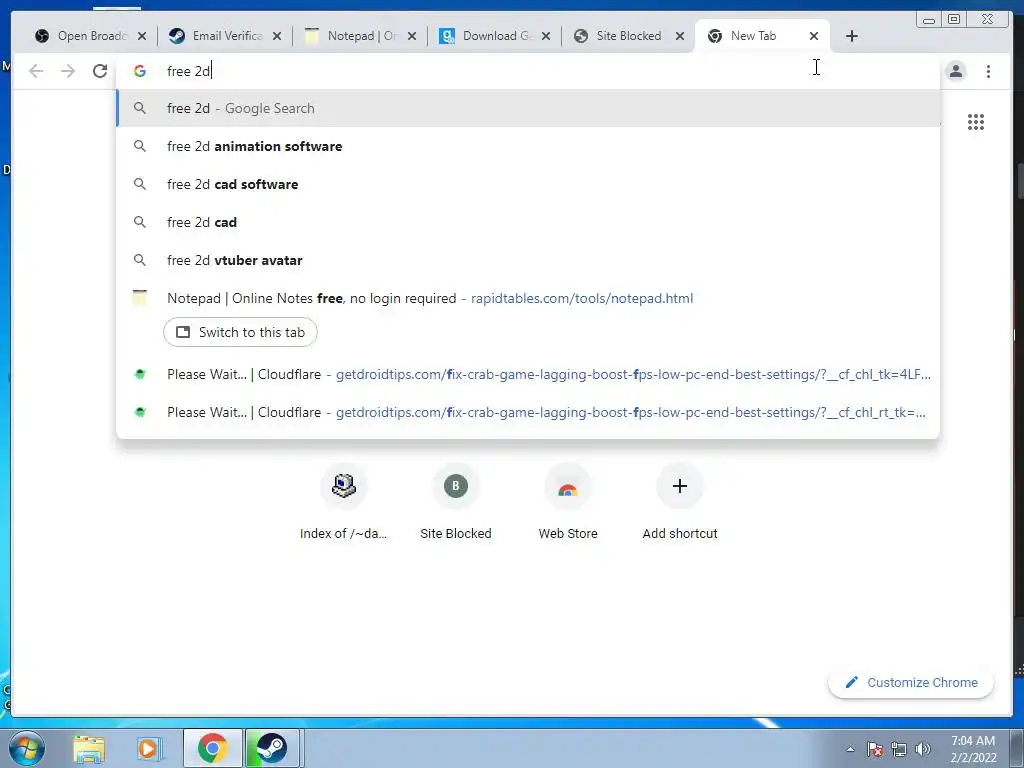The width and height of the screenshot is (1024, 768).
Task: Click the Google icon in the address bar
Action: coord(140,71)
